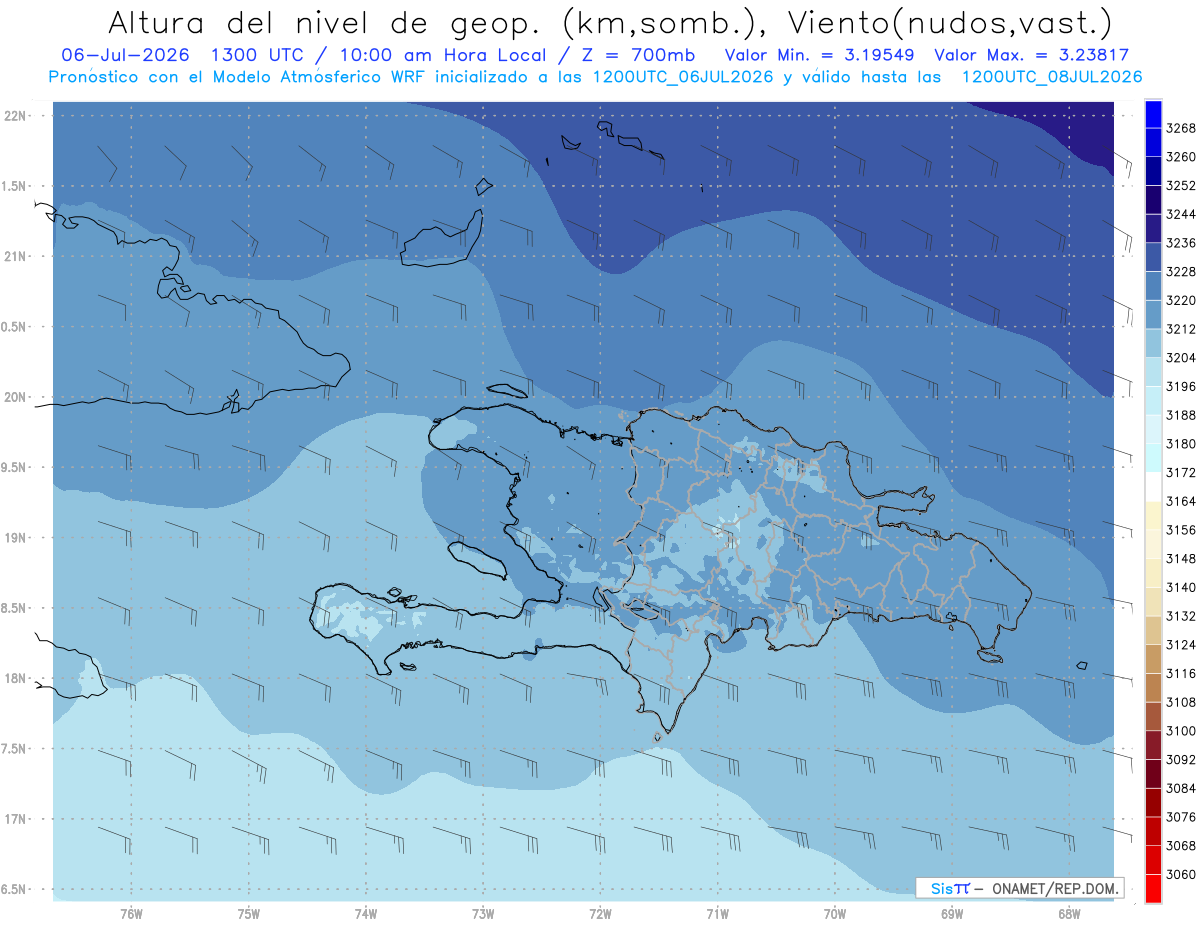1200x927 pixels.
Task: Click the 'Valor Max. = 3.23817' text
Action: [1031, 56]
